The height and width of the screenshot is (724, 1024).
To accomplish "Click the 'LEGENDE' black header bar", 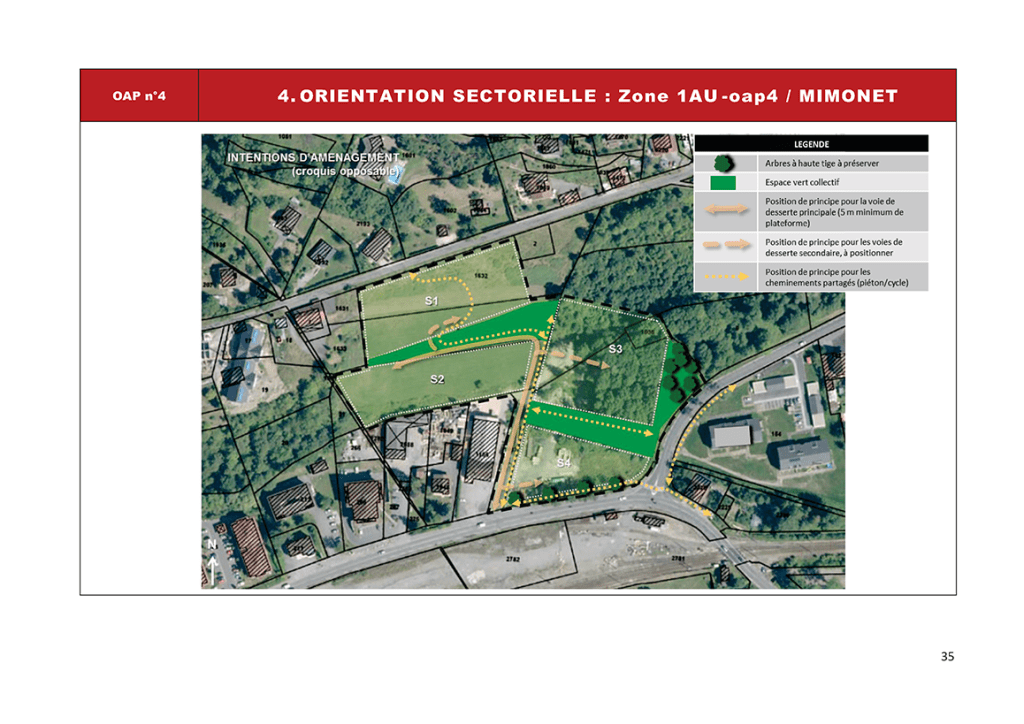I will pos(811,144).
